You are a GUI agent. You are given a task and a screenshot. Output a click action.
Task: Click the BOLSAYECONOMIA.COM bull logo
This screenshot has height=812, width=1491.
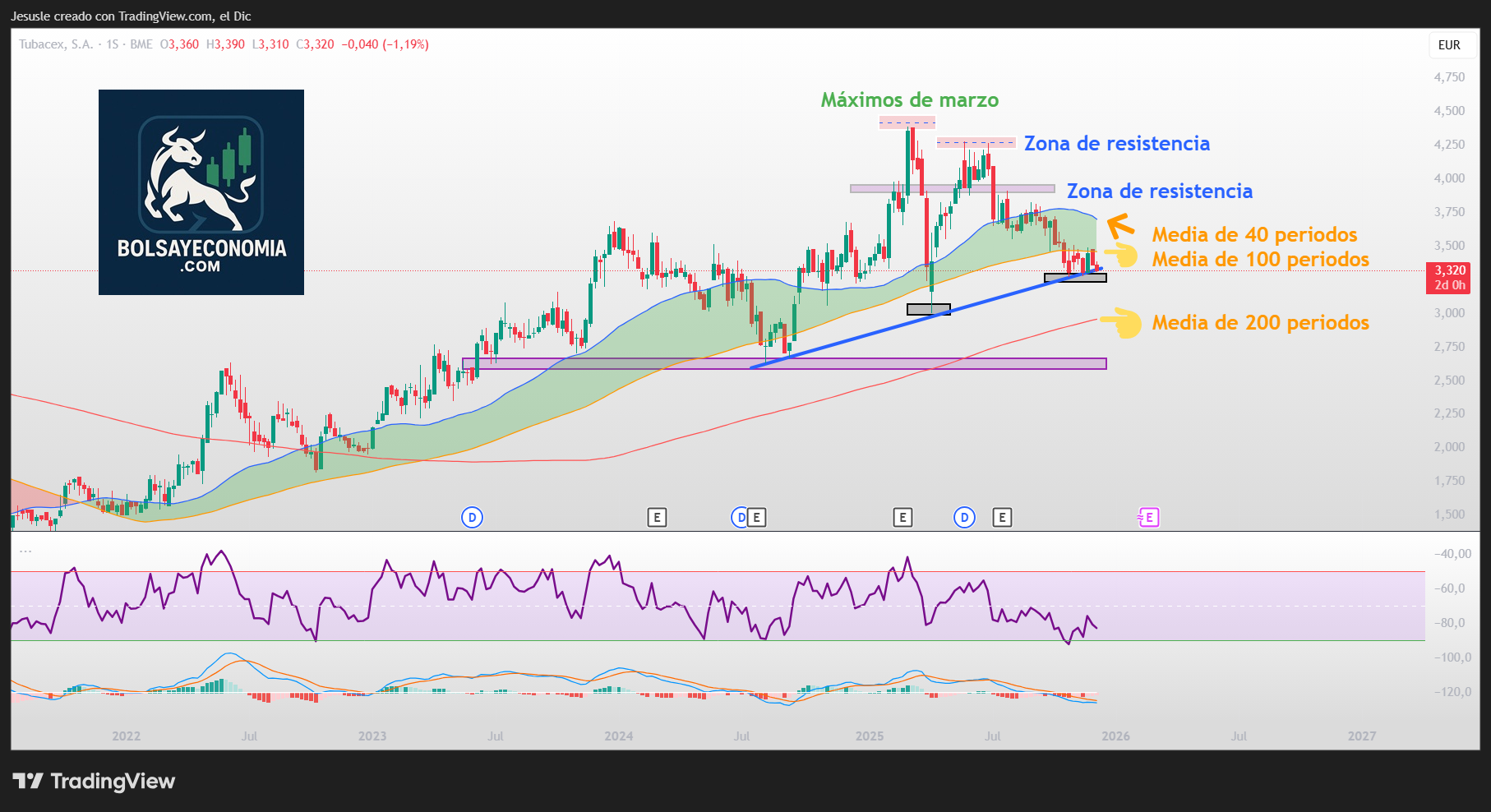pos(201,192)
